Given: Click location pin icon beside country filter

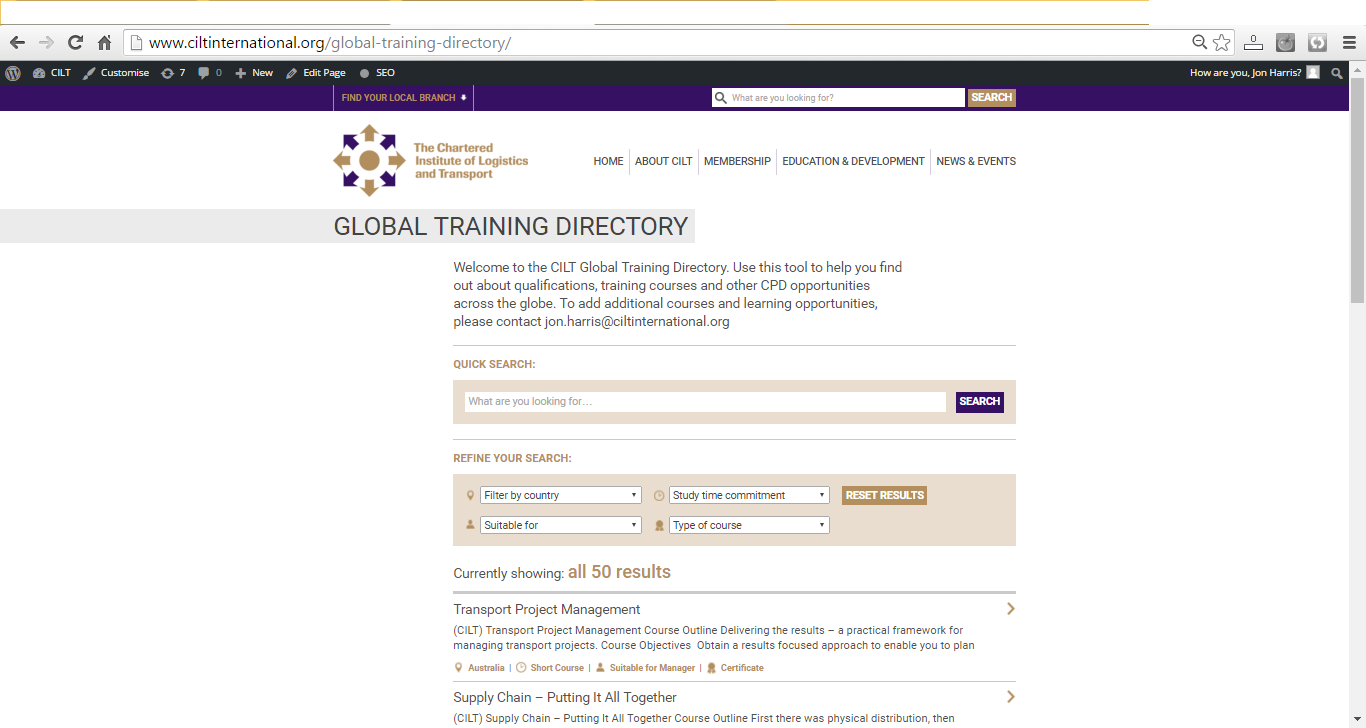Looking at the screenshot, I should coord(470,495).
